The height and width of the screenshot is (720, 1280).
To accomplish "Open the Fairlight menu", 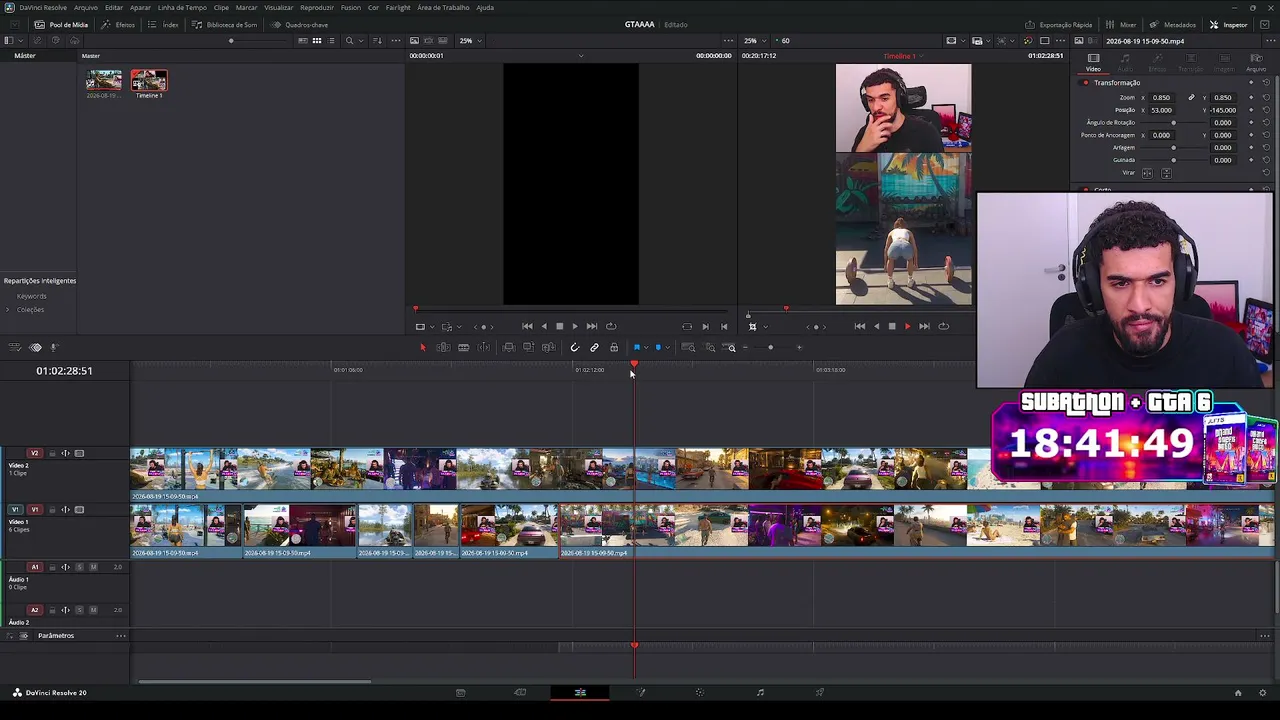I will (x=398, y=7).
